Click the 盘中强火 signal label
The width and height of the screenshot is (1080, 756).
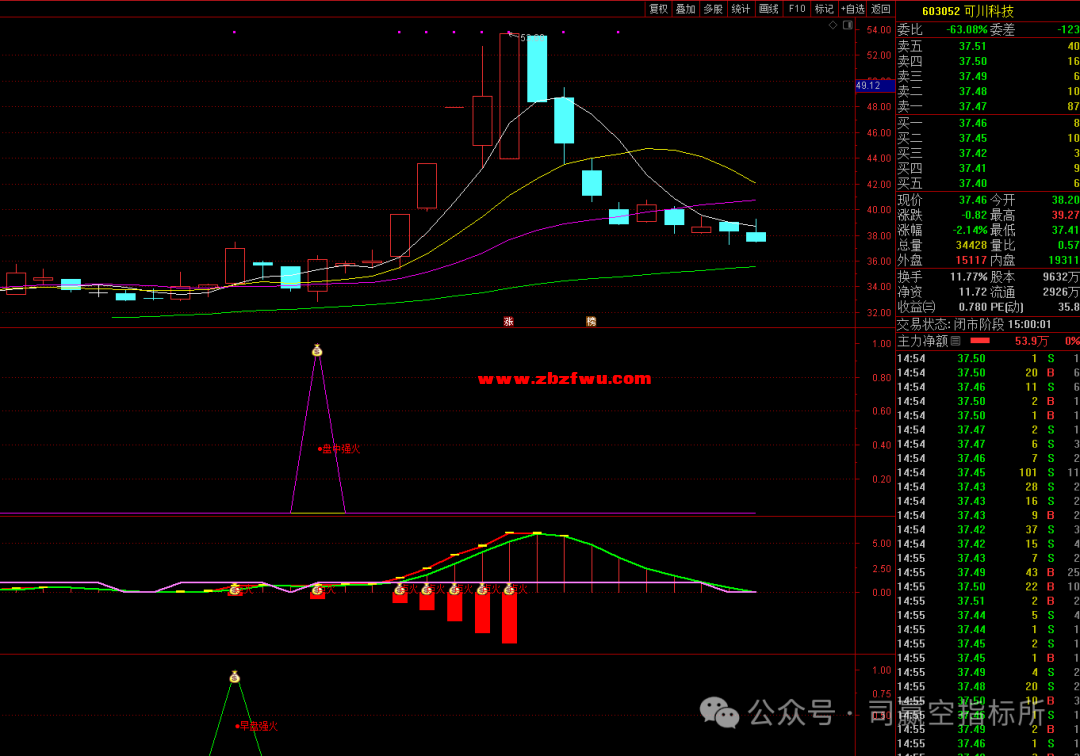pos(341,449)
